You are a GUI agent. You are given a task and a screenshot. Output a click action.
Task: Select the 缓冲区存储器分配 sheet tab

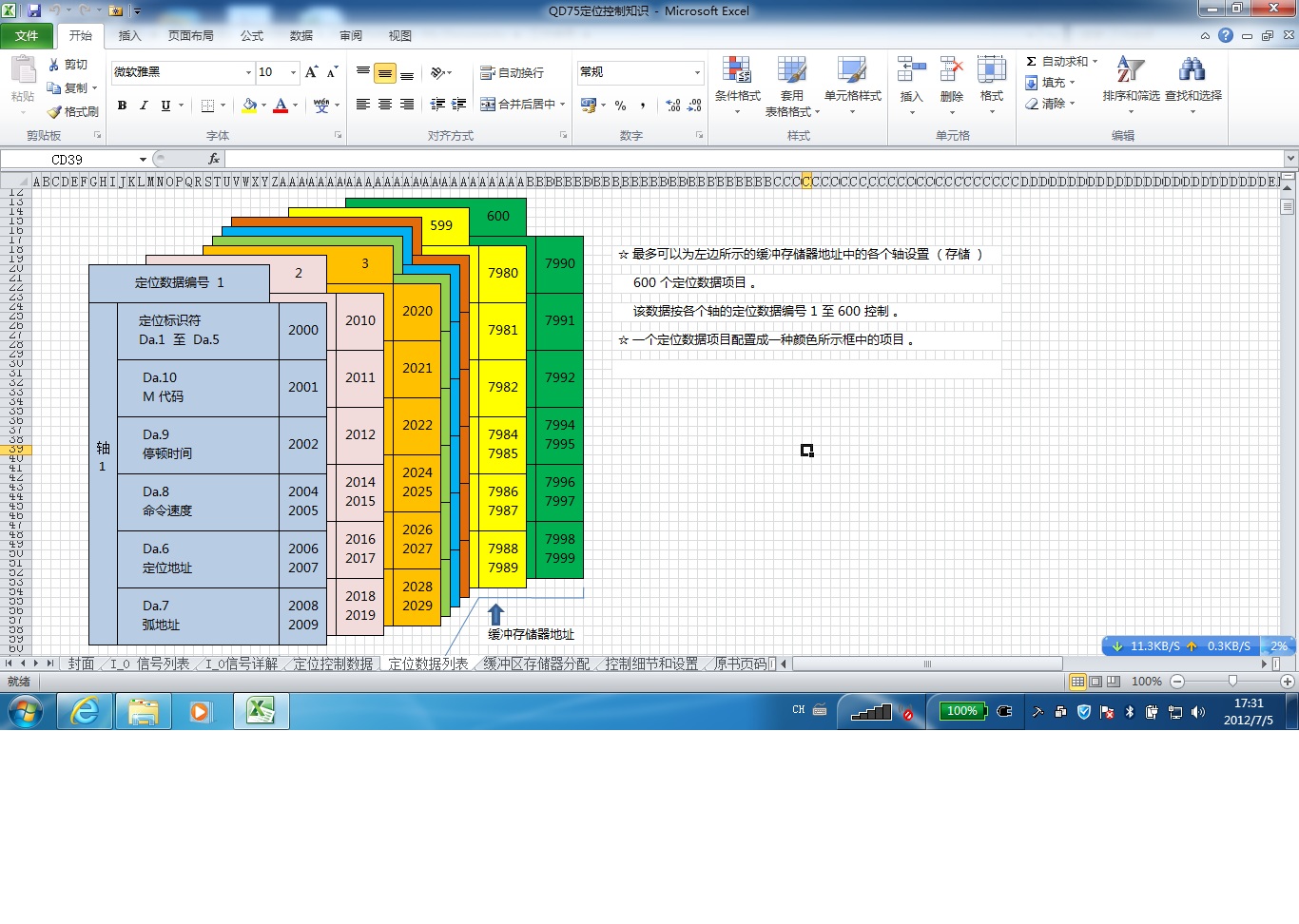tap(536, 664)
